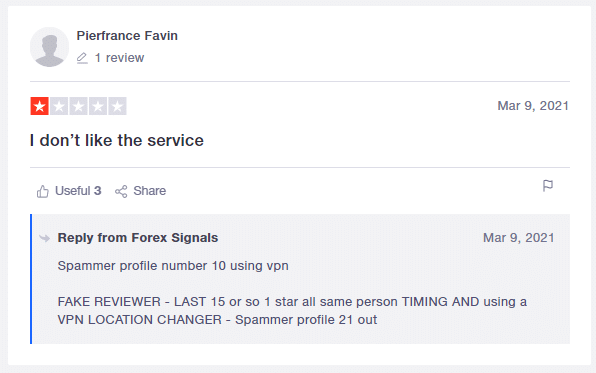
Task: Click the Reply from Forex Signals heading
Action: 138,238
